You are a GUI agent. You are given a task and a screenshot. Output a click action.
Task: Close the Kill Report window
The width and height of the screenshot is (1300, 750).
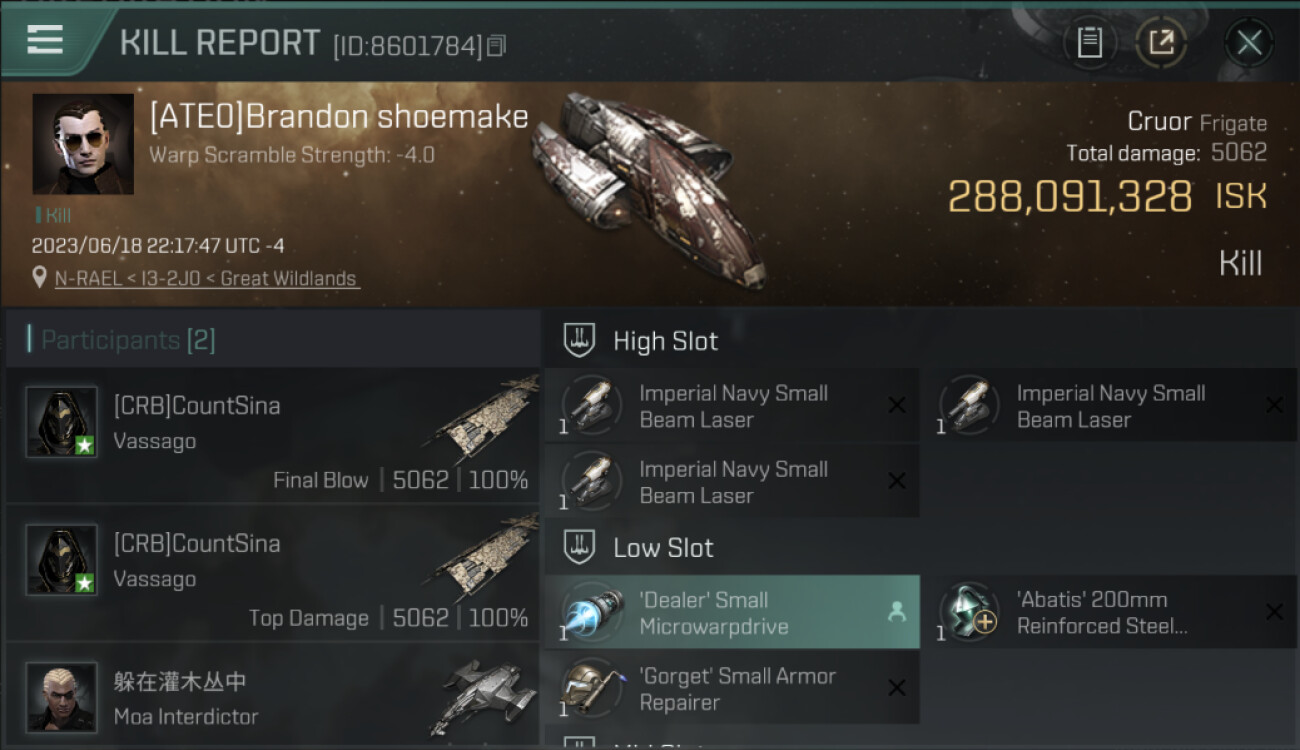1249,42
